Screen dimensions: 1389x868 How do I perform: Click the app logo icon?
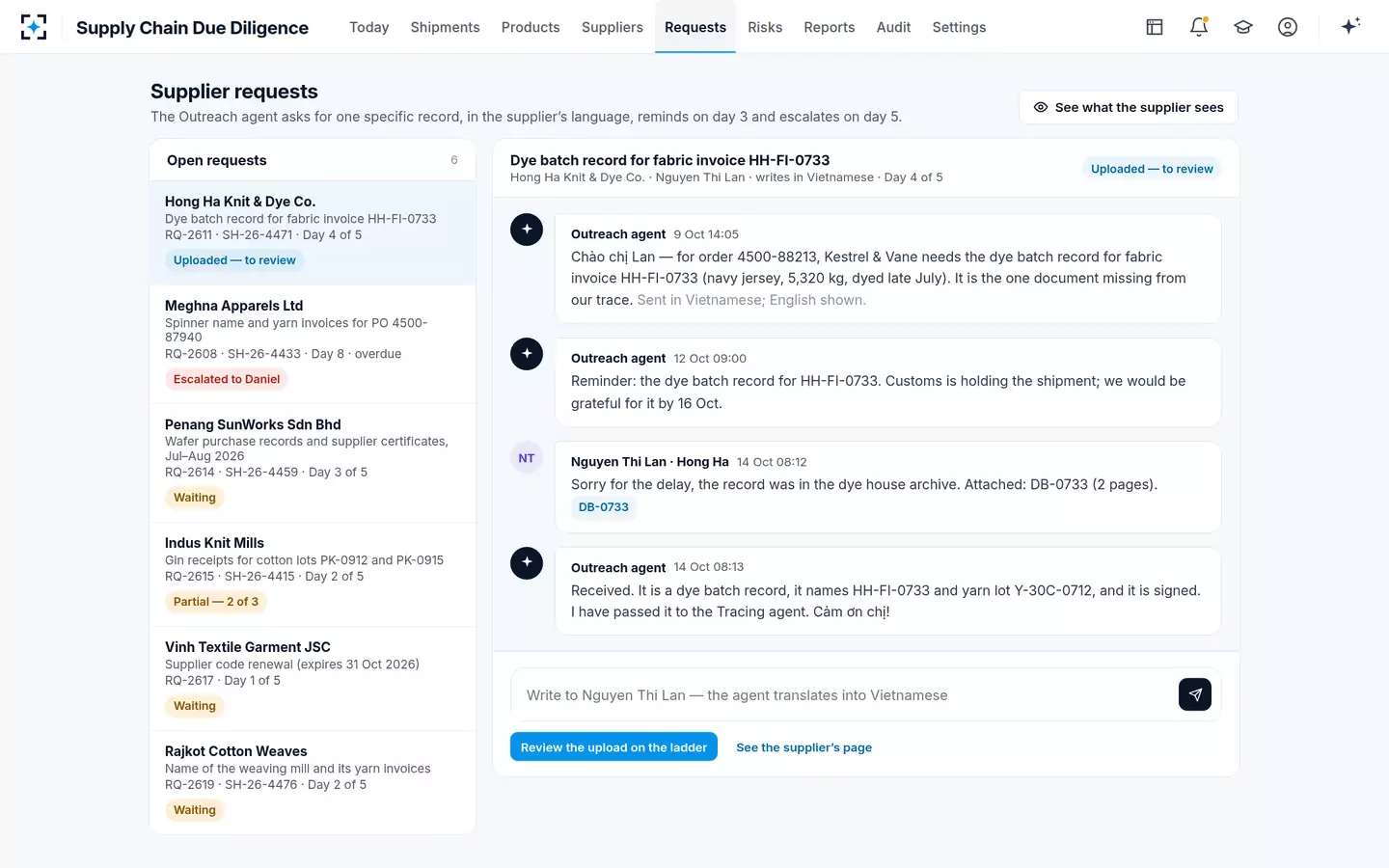[34, 27]
